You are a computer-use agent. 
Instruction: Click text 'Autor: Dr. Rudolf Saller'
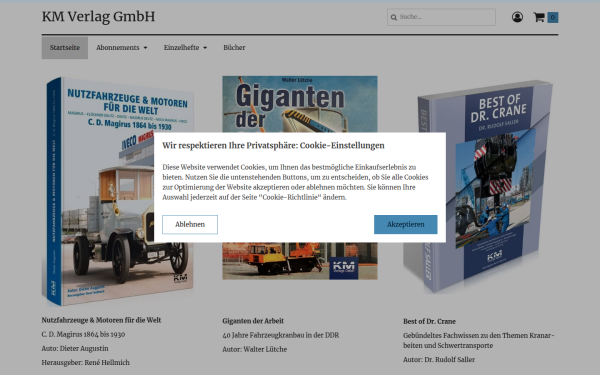click(439, 360)
